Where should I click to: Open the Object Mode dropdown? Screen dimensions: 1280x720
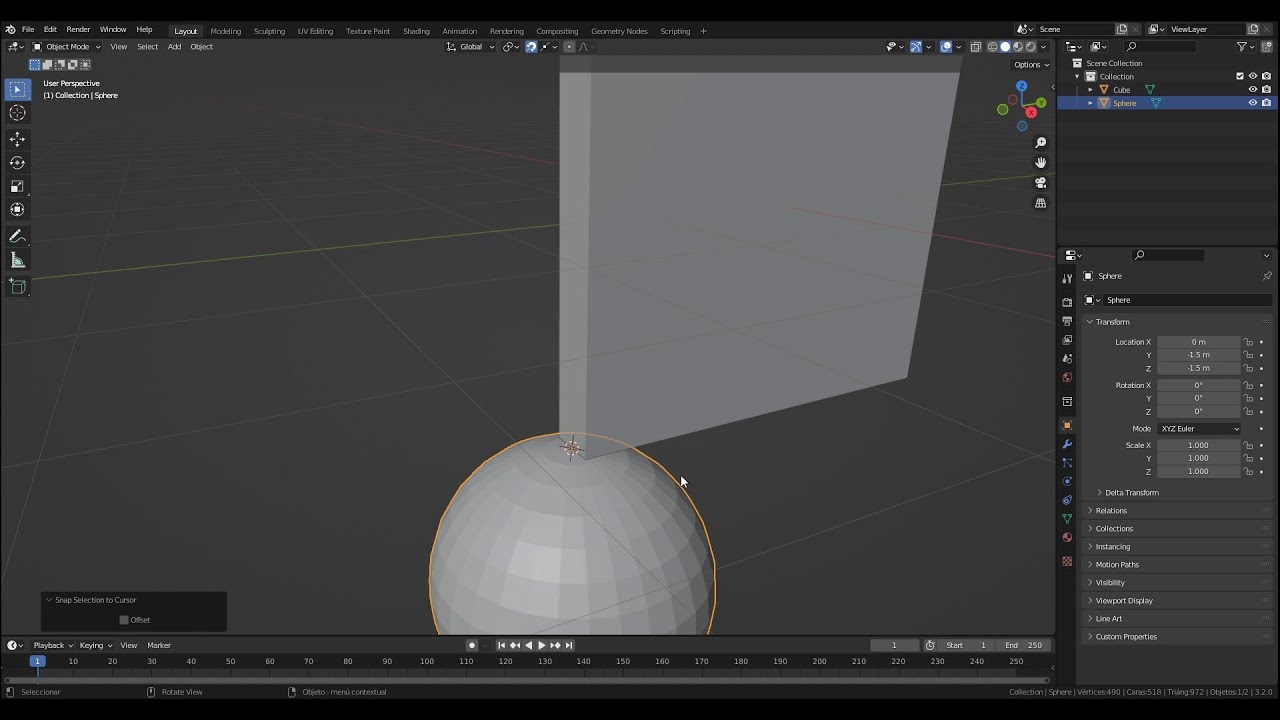point(66,47)
